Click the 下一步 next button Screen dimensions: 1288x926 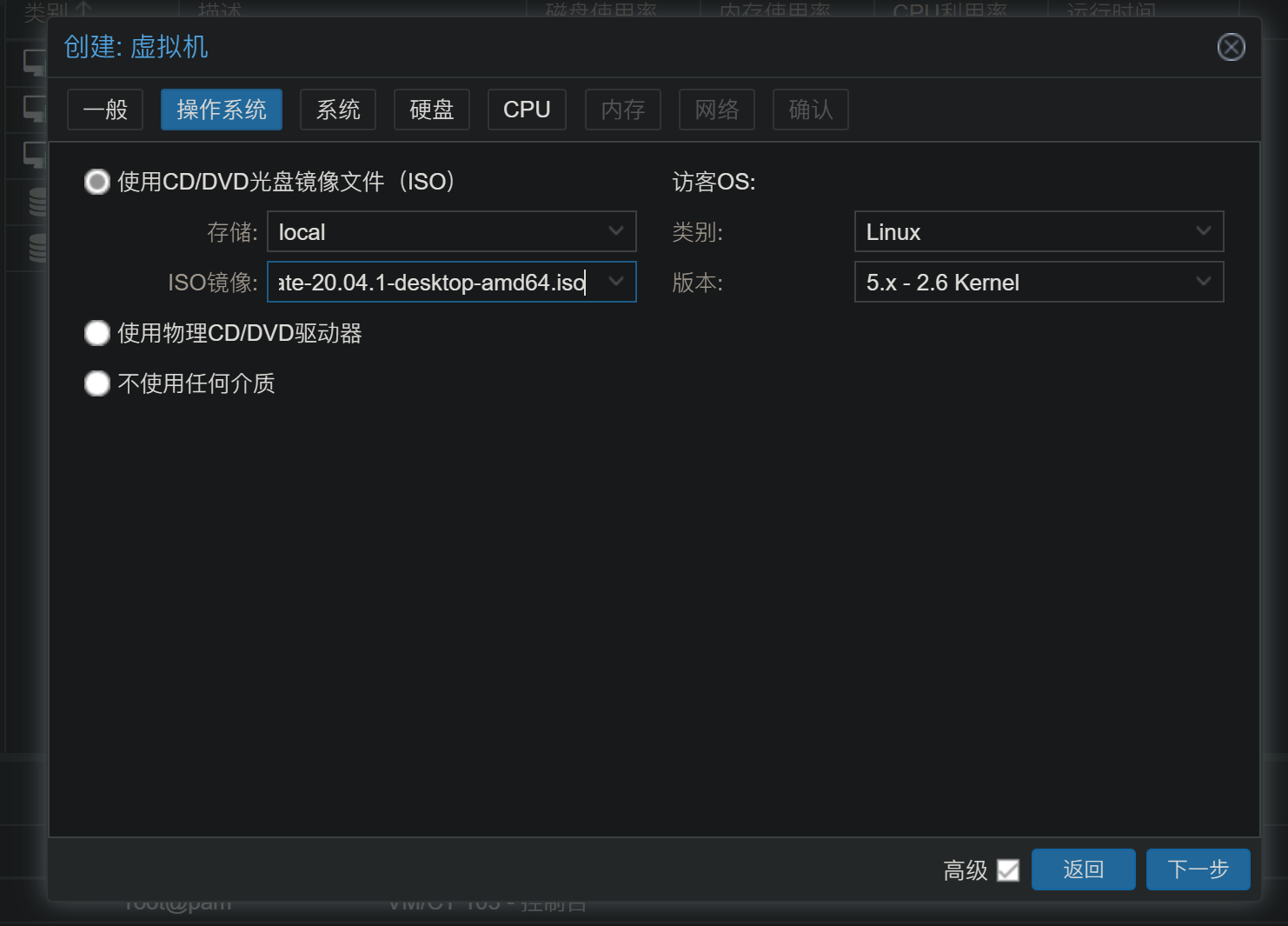coord(1198,869)
